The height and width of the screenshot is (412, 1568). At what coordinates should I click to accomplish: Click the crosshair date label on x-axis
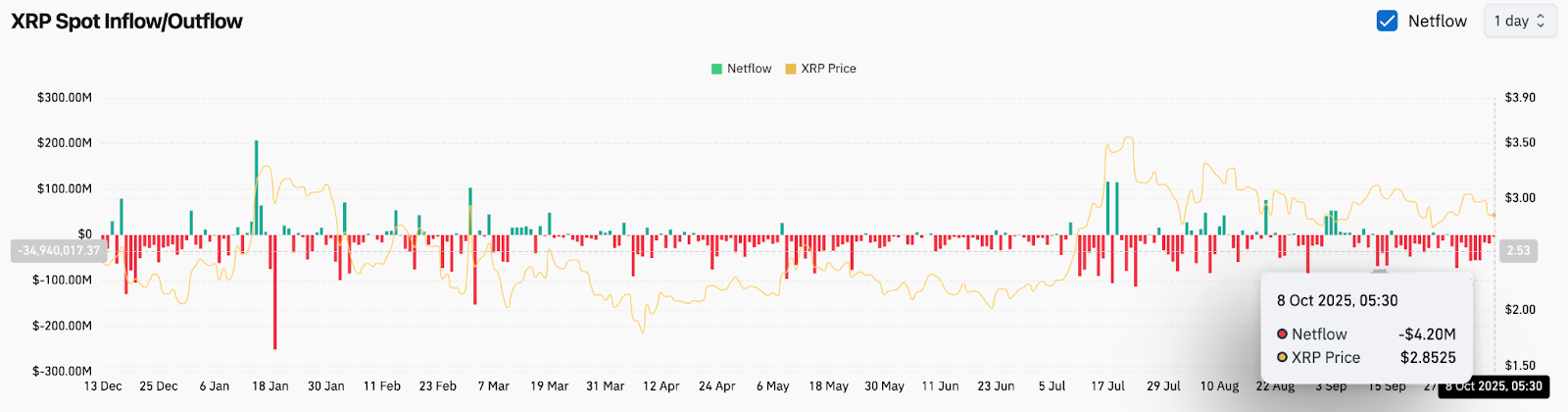1494,386
